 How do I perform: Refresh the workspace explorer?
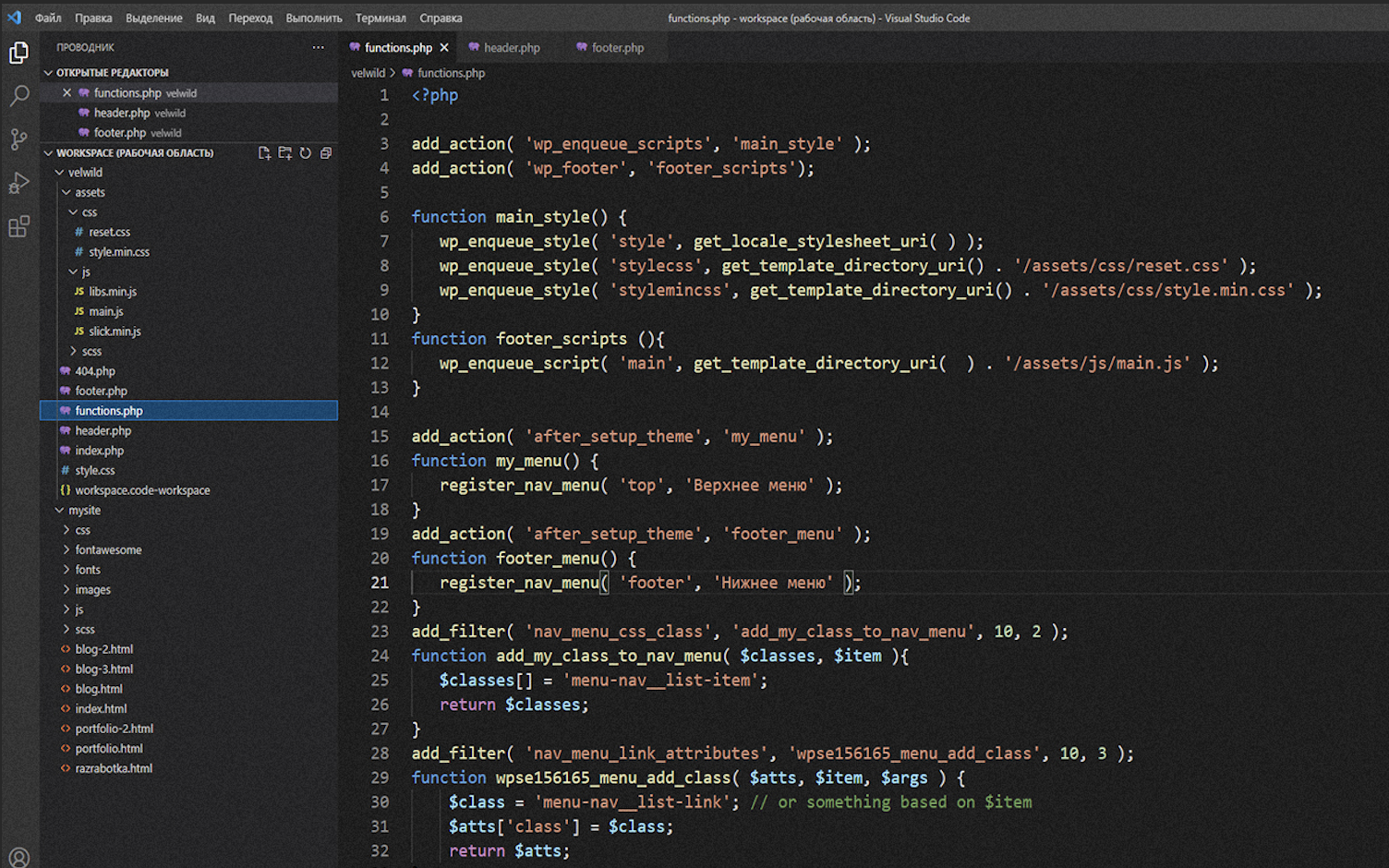(306, 153)
